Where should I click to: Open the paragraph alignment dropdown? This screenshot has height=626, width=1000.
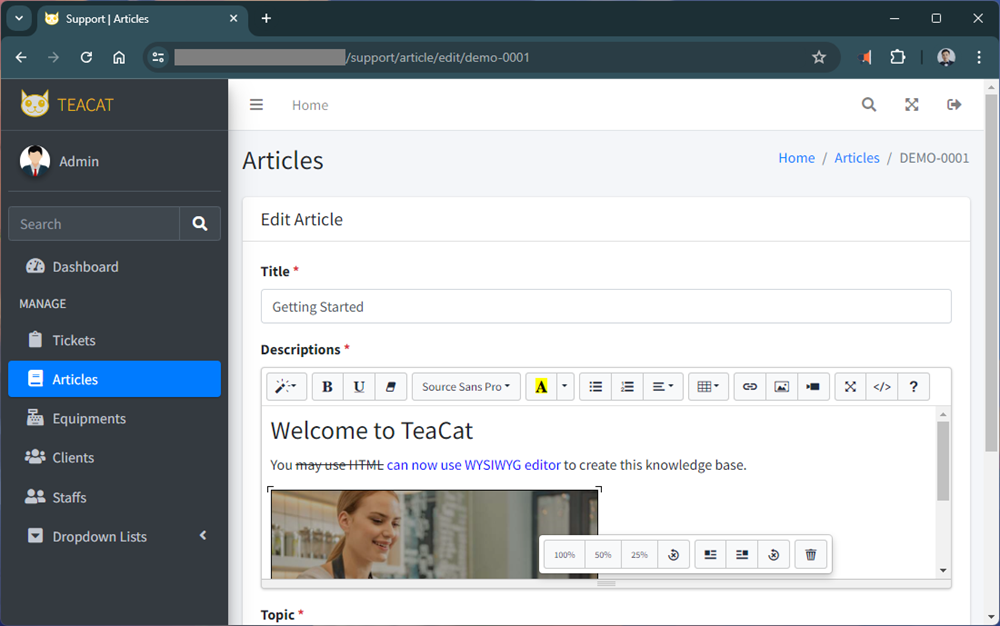pos(663,386)
